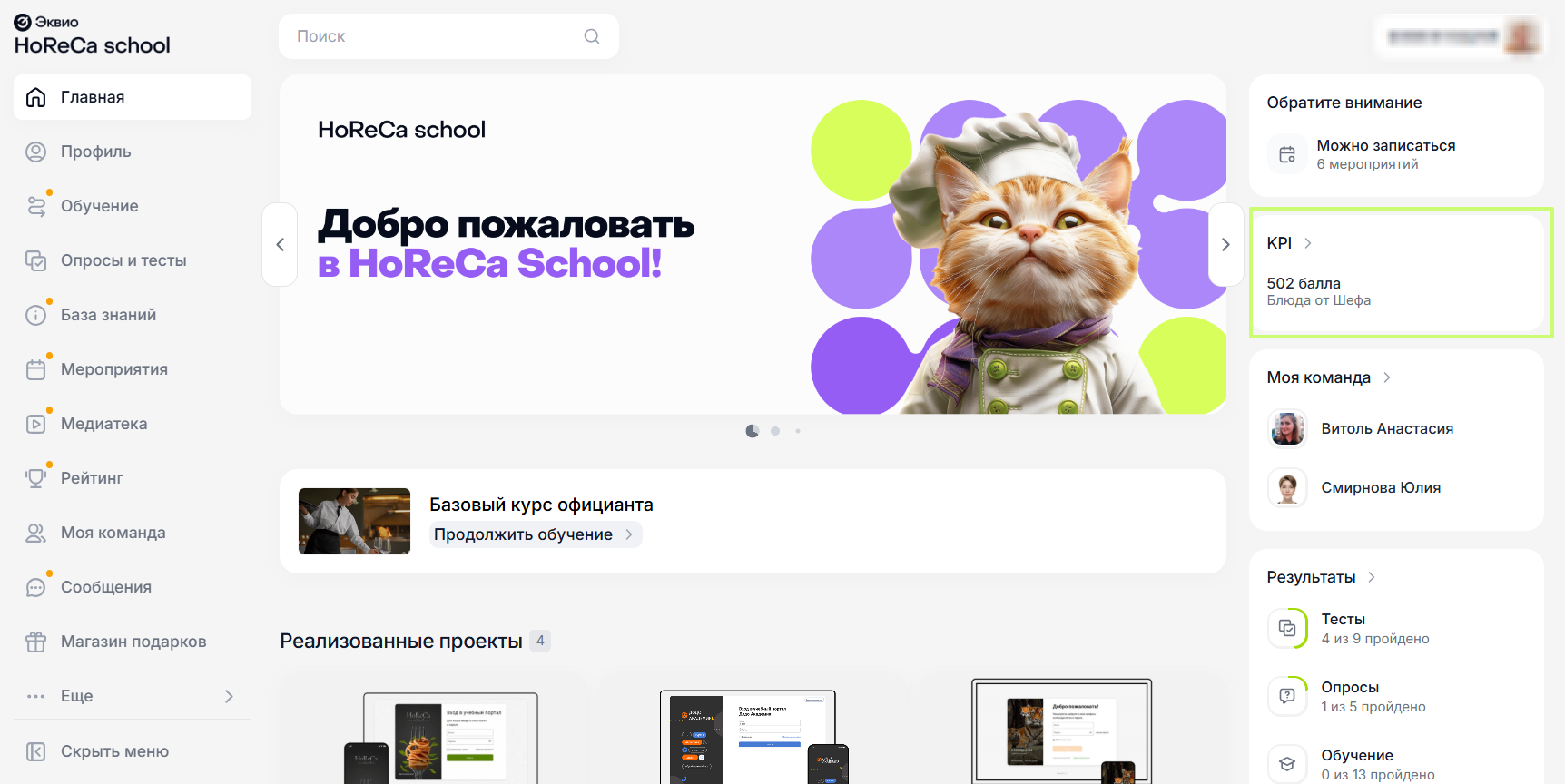
Task: Click the media library play icon
Action: click(x=35, y=424)
